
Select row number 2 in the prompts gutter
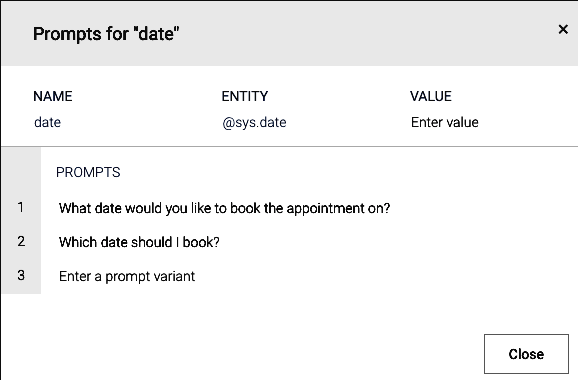[21, 241]
